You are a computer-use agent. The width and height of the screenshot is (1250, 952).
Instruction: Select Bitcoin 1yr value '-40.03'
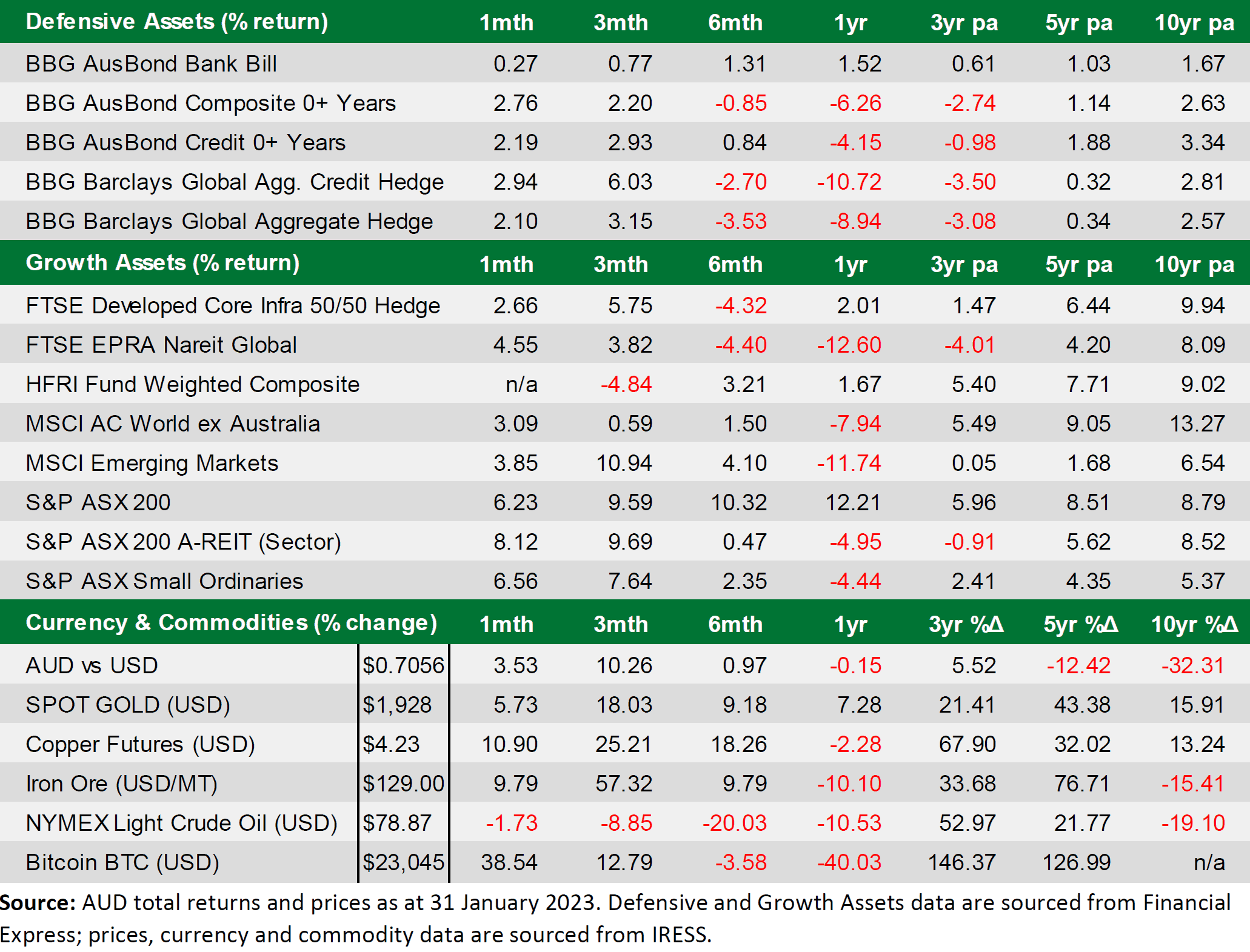(x=849, y=862)
